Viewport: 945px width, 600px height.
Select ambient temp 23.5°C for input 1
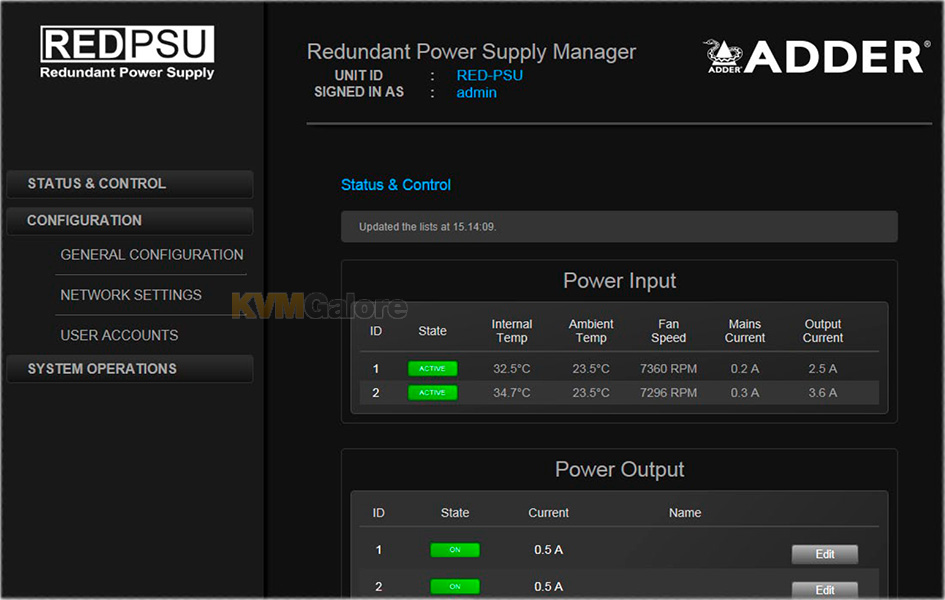point(591,369)
